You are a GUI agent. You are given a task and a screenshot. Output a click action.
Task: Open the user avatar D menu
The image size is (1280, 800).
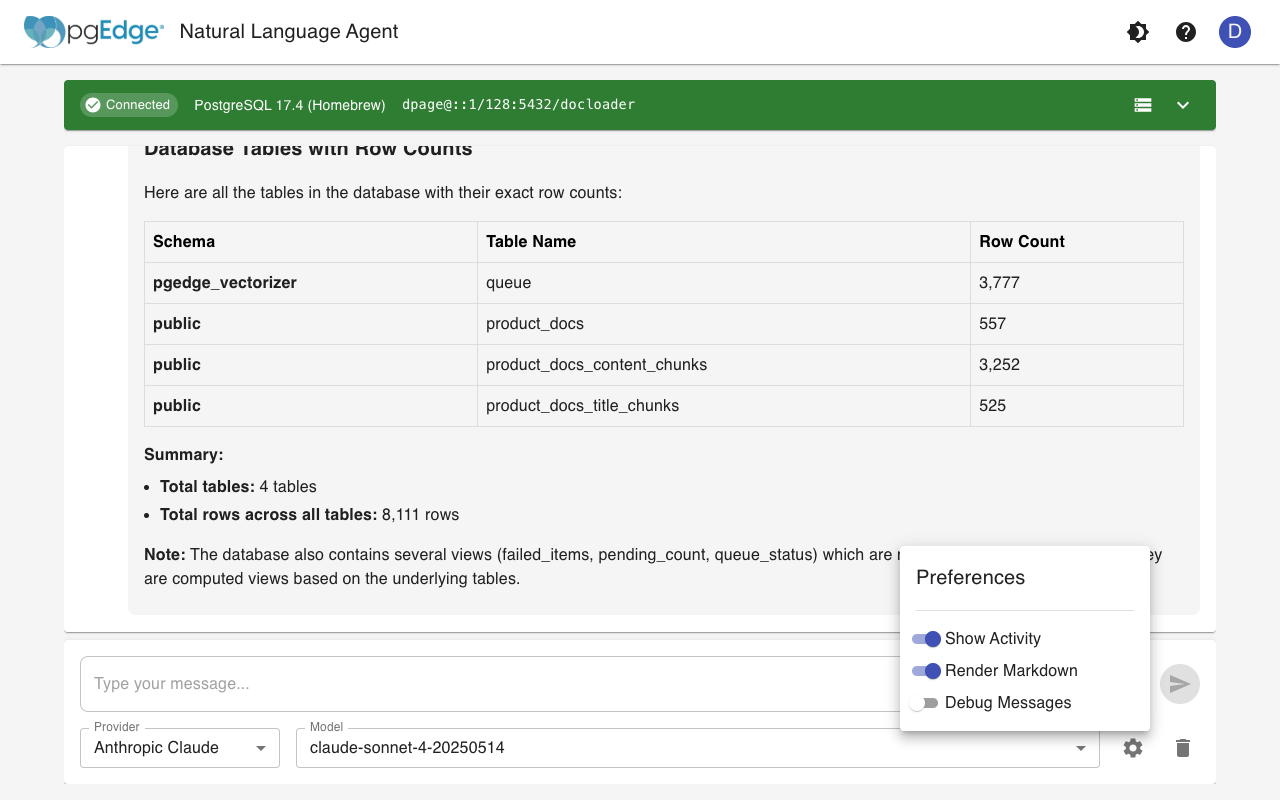(x=1234, y=32)
